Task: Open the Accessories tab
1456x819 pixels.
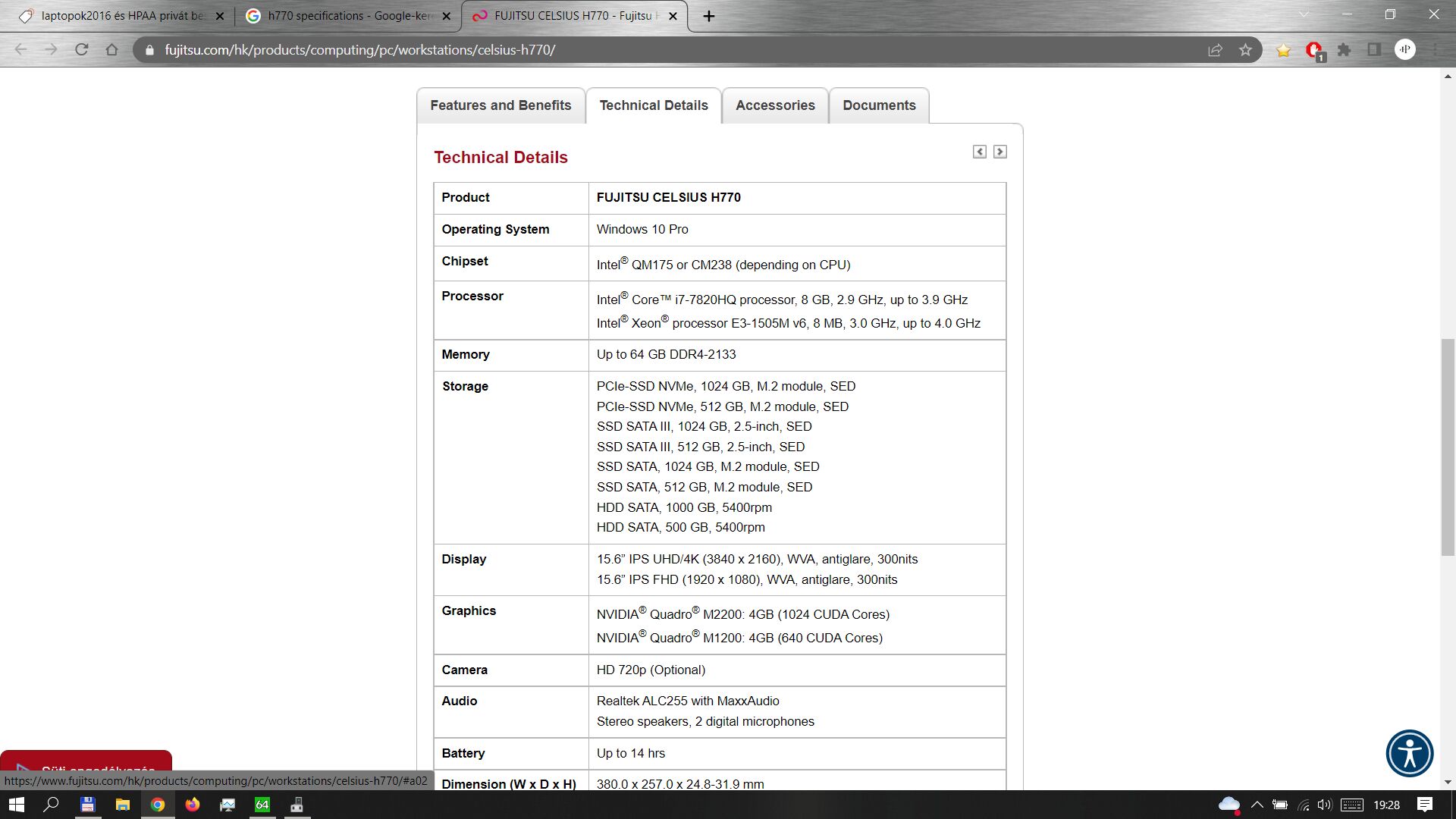Action: [775, 105]
